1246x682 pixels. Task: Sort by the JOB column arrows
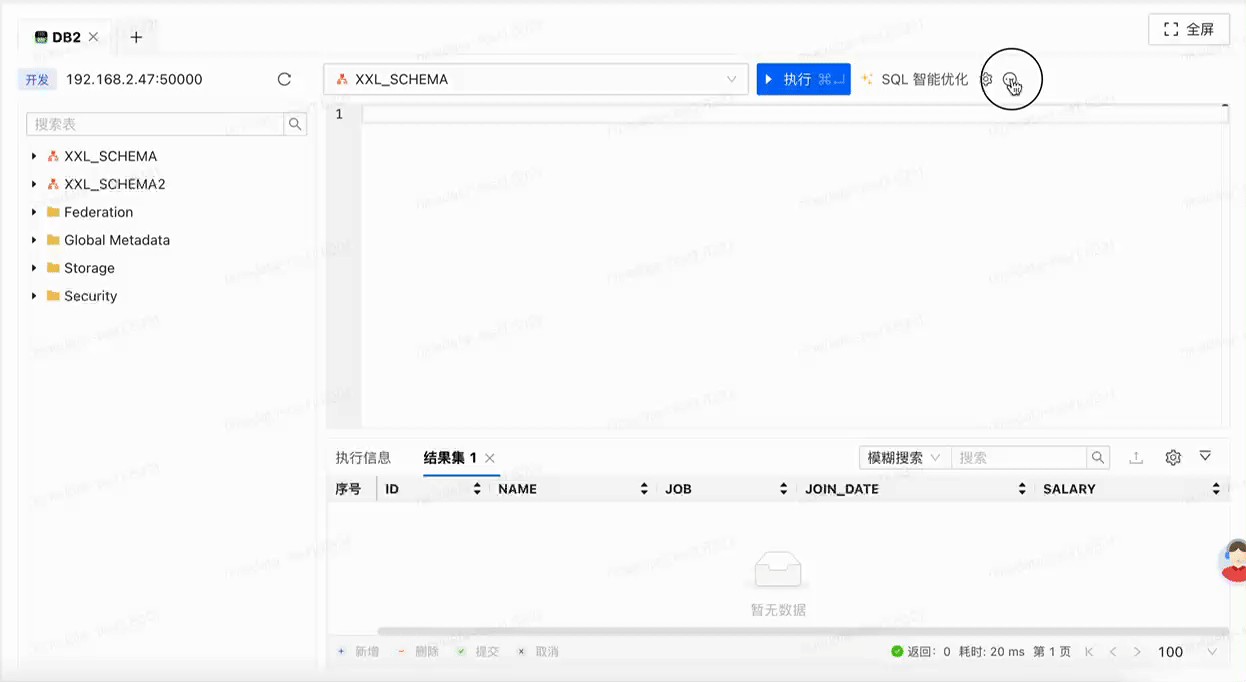pyautogui.click(x=784, y=489)
